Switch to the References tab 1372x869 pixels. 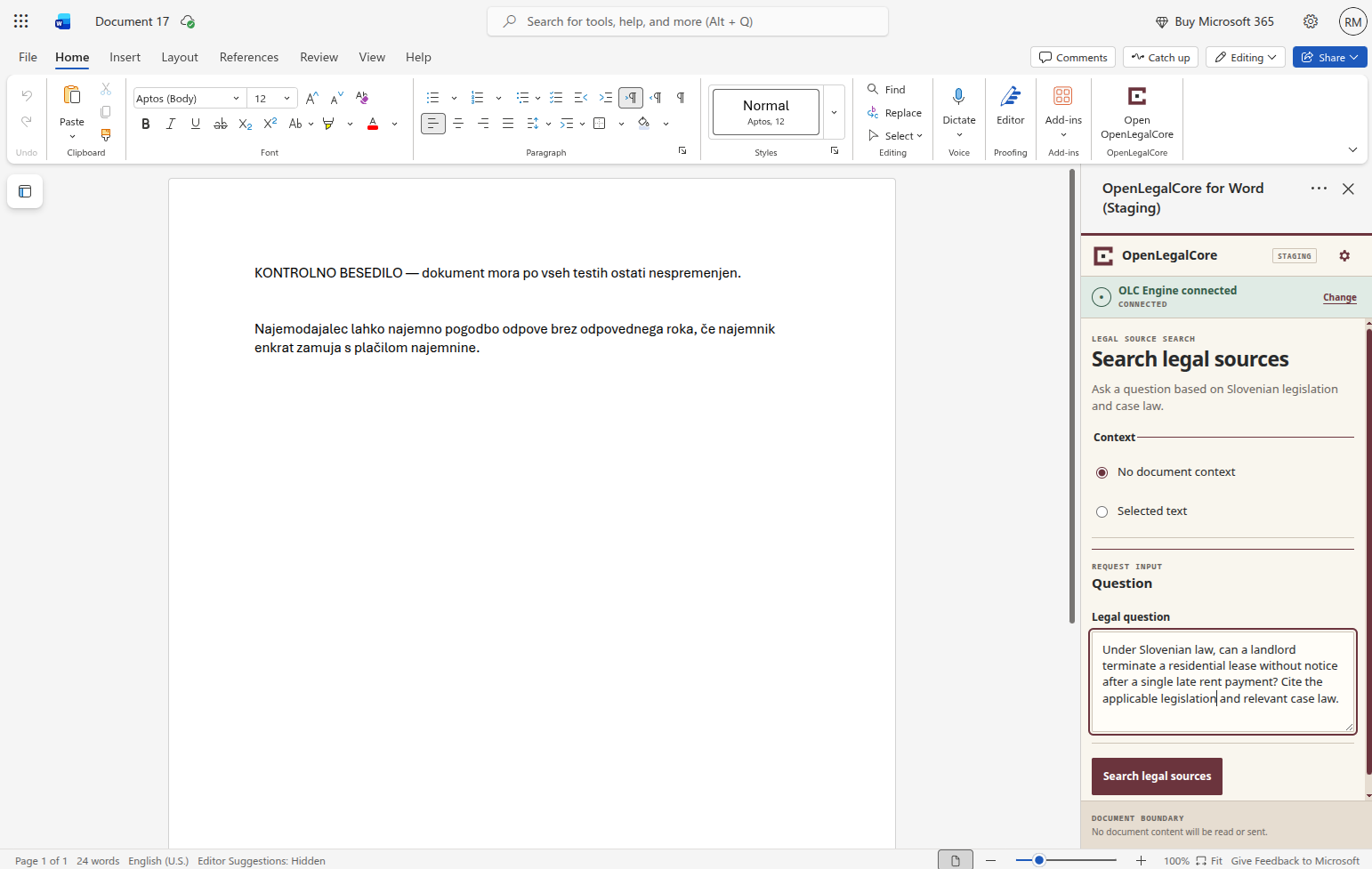coord(249,57)
